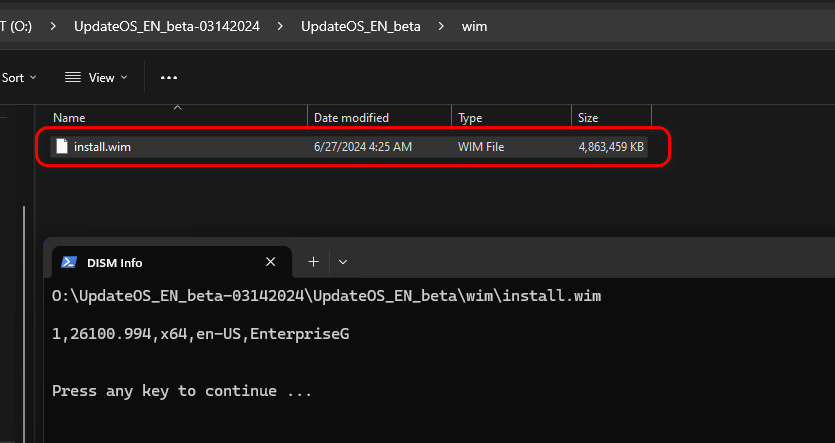Expand chevron after UpdateOS_EN_beta-03142024 breadcrumb
This screenshot has width=835, height=443.
280,27
